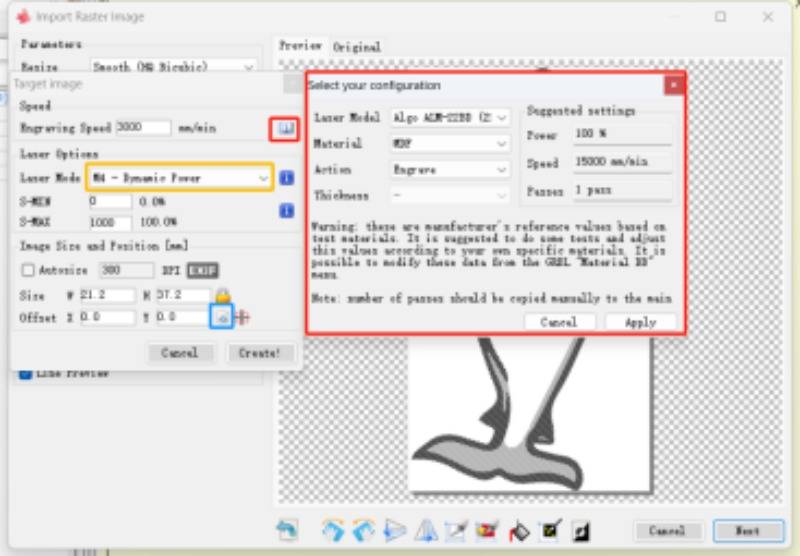800x556 pixels.
Task: Click Apply in the configuration dialog
Action: point(640,322)
